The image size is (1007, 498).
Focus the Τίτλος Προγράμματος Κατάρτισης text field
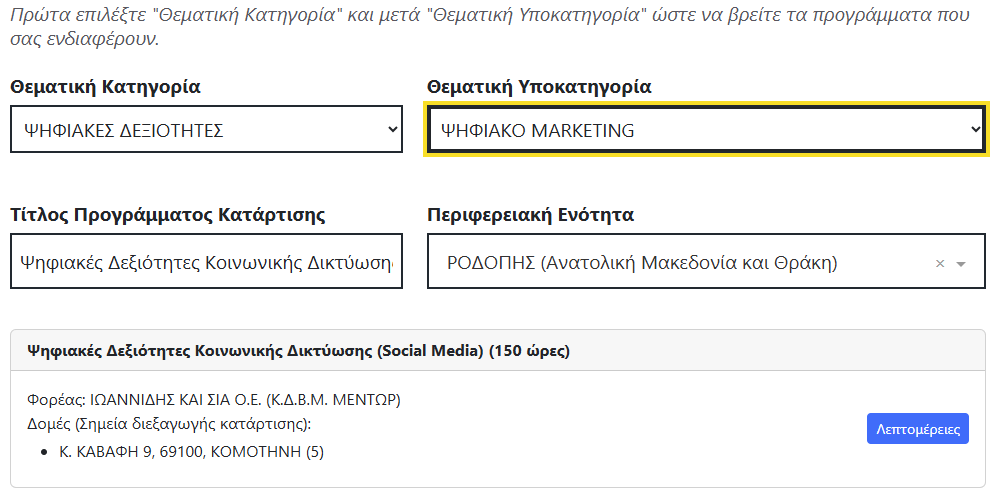coord(206,264)
